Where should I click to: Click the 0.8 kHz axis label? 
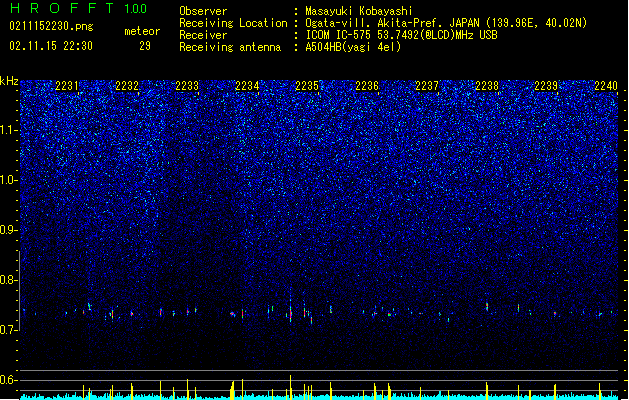click(x=9, y=280)
